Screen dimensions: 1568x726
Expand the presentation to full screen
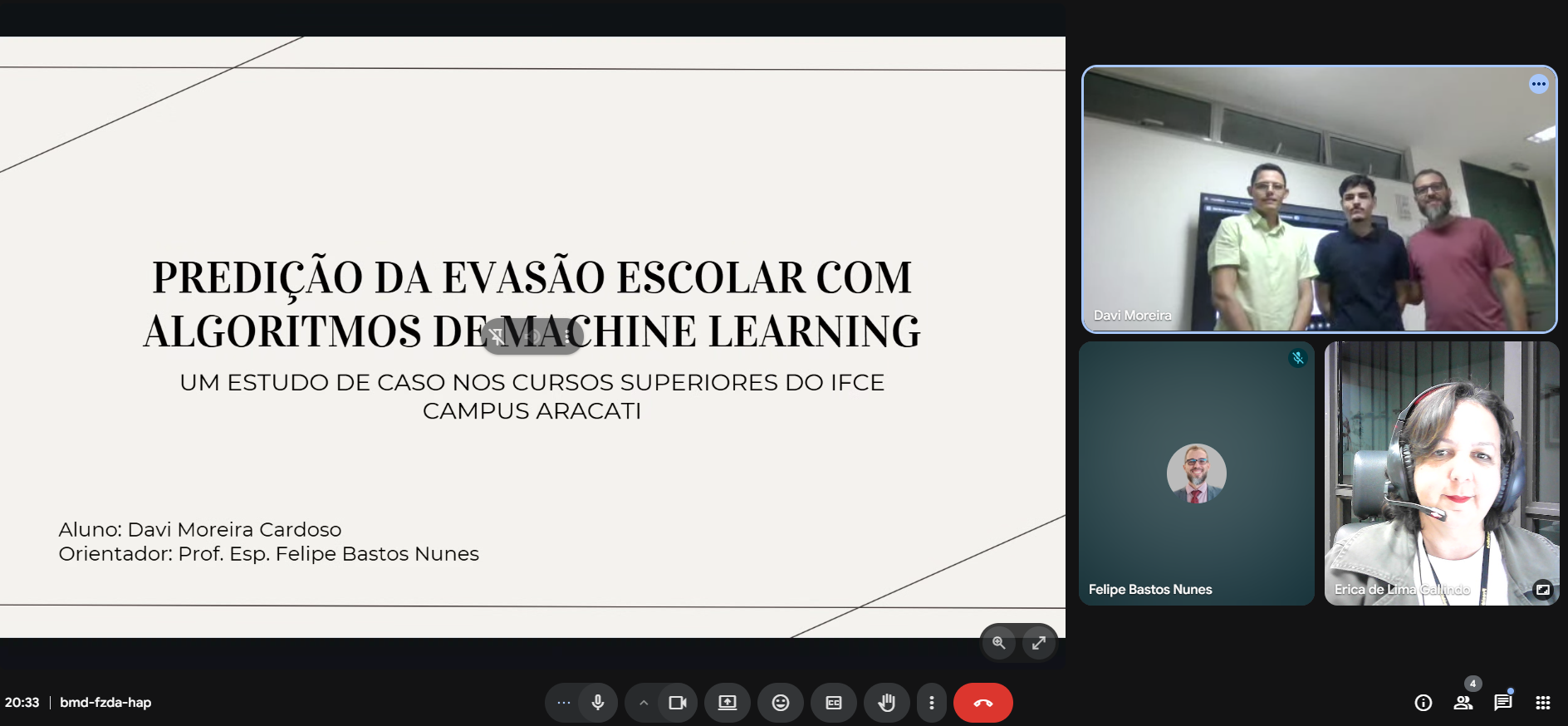pyautogui.click(x=1038, y=642)
